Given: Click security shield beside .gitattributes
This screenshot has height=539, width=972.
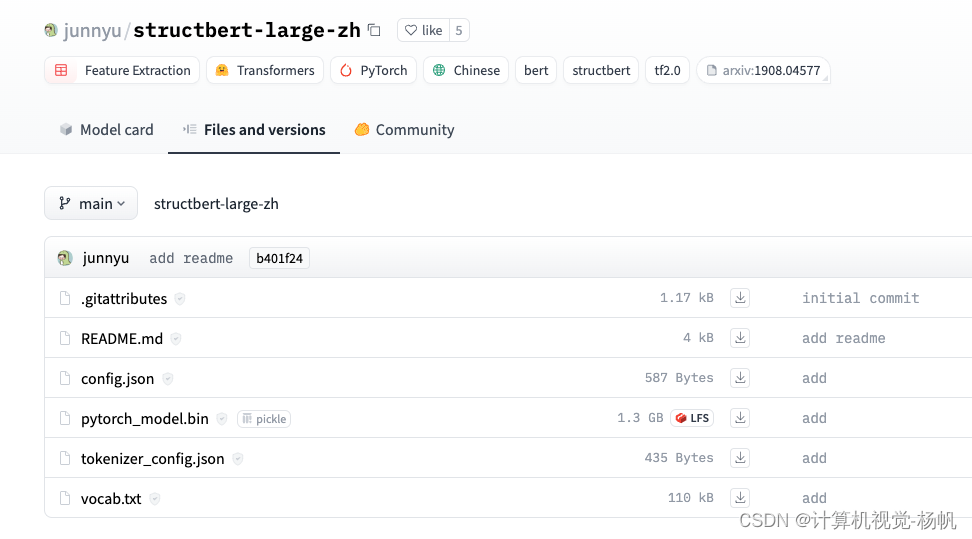Looking at the screenshot, I should click(x=180, y=298).
